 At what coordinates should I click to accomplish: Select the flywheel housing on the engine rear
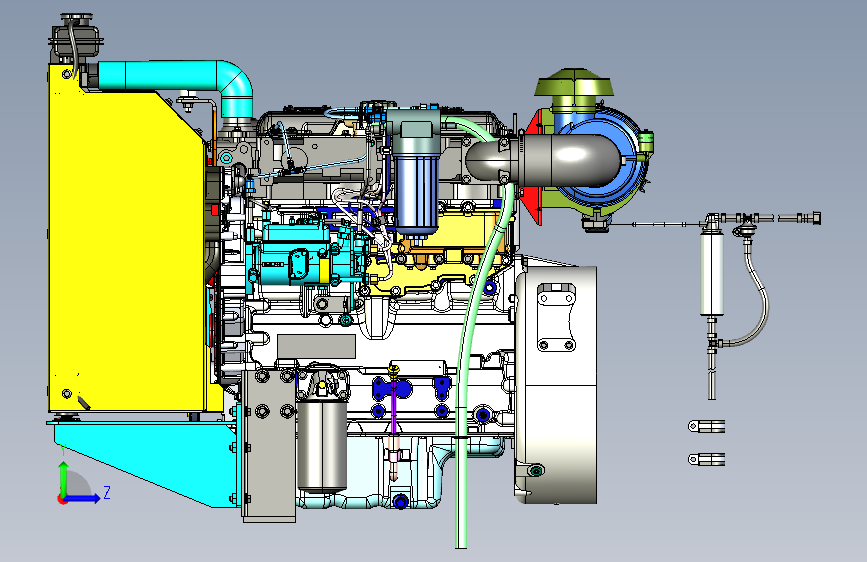(x=556, y=384)
